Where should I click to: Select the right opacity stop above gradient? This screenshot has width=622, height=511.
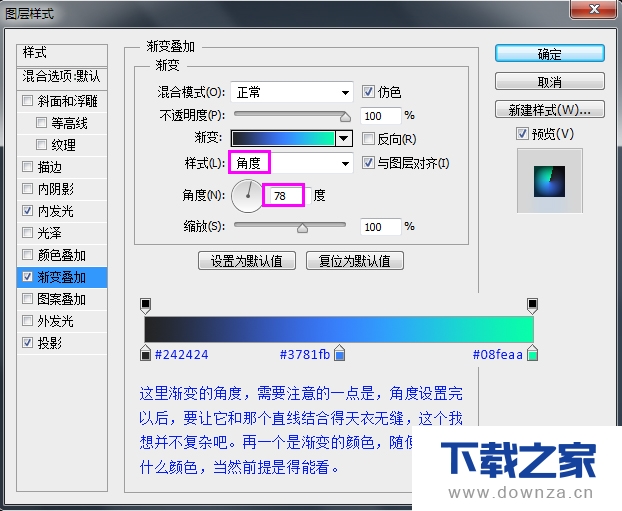point(532,305)
